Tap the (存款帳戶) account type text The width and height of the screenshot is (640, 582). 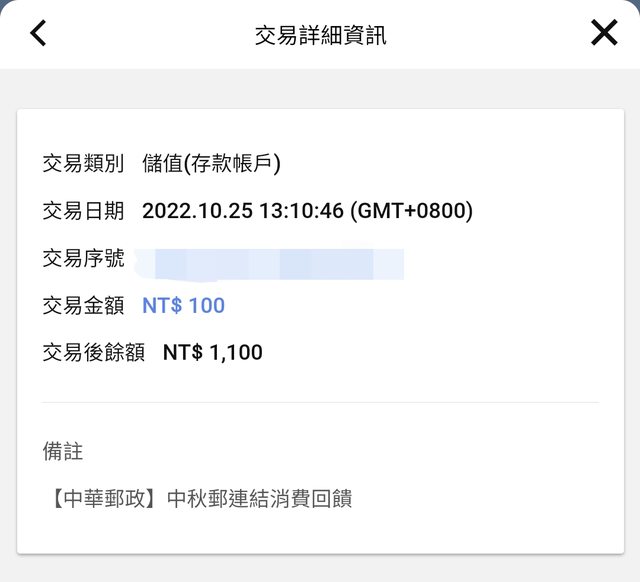coord(233,164)
